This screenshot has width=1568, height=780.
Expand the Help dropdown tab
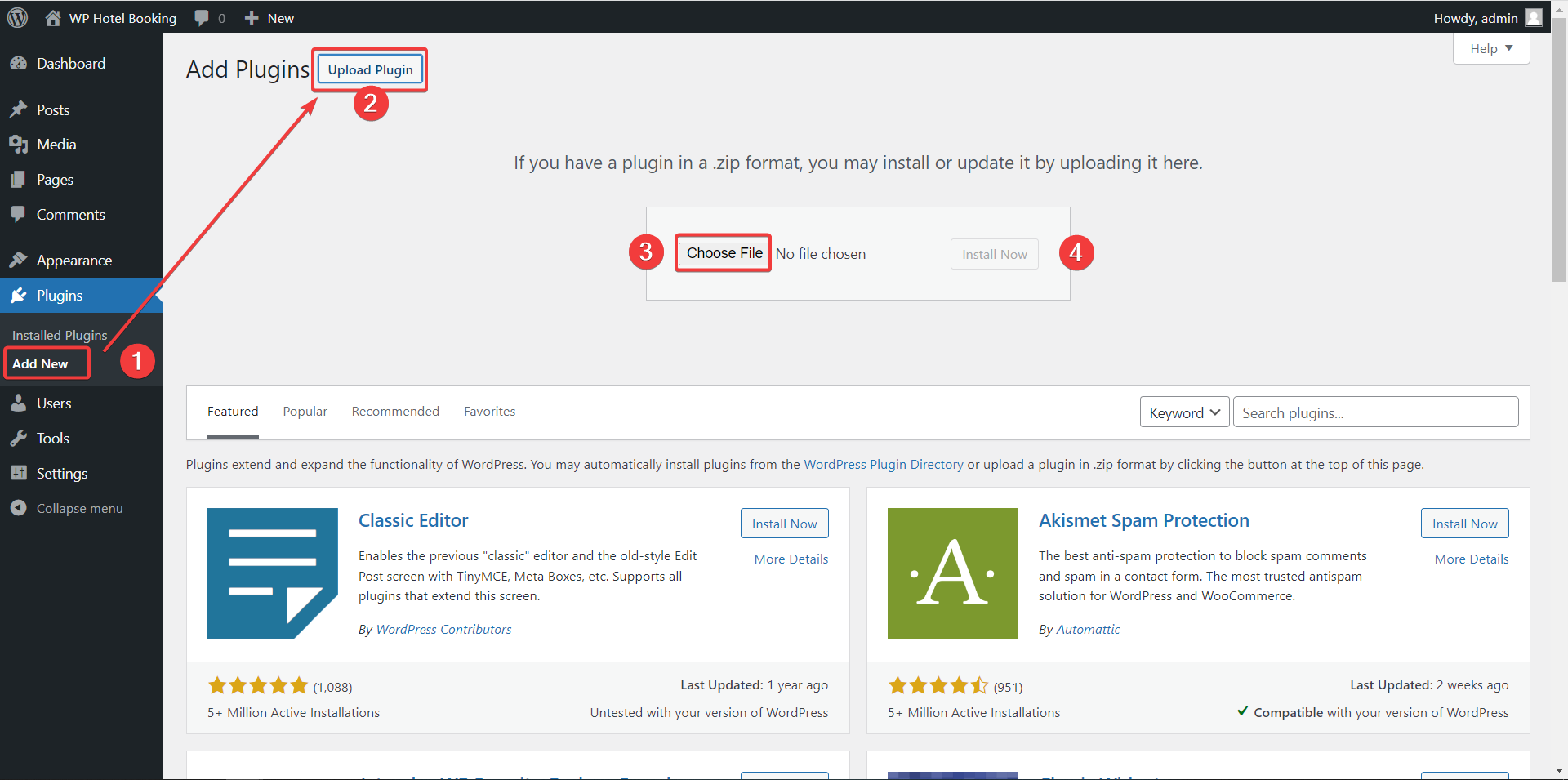point(1491,48)
